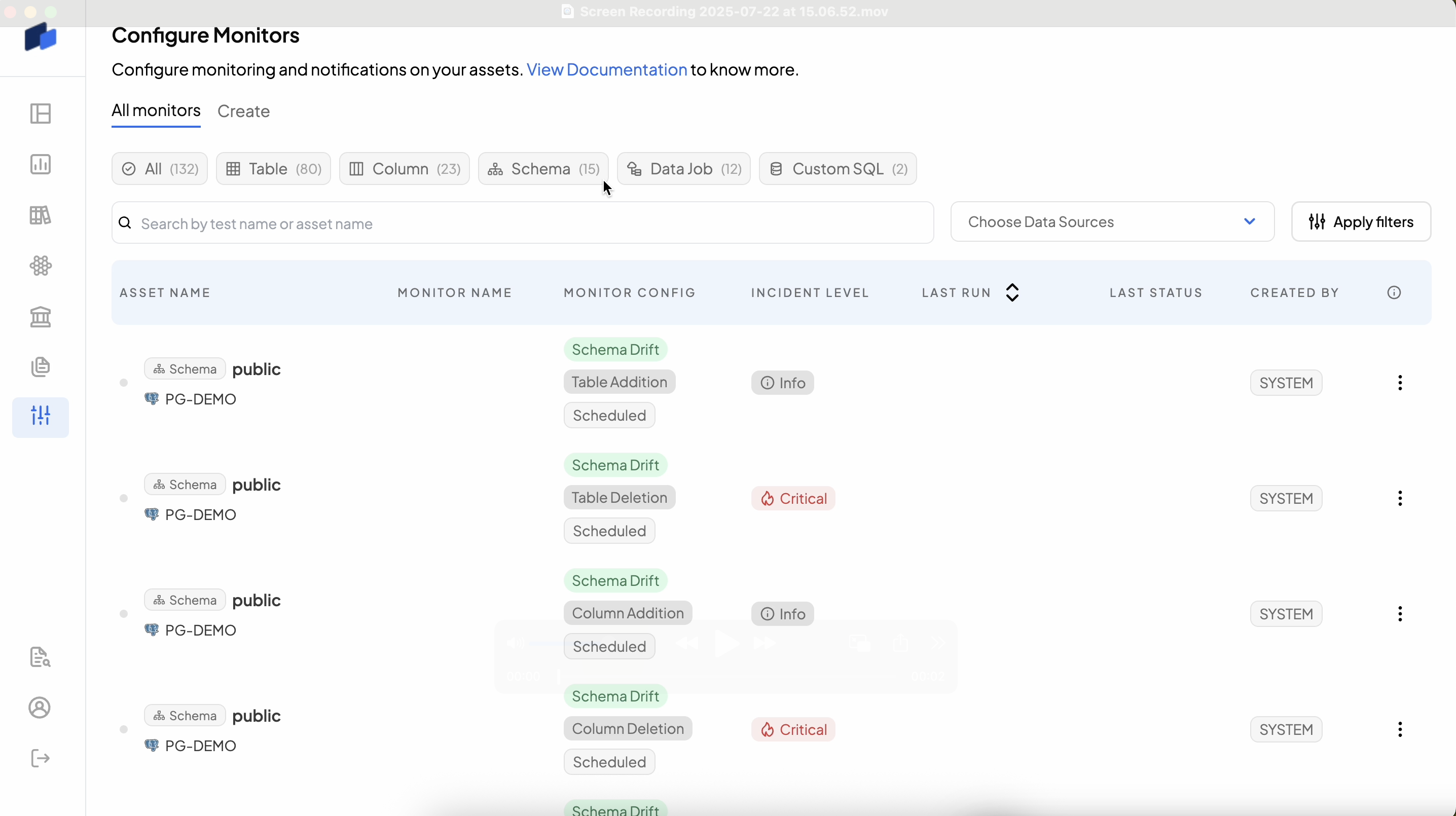This screenshot has height=816, width=1456.
Task: Select the All monitors tab
Action: click(156, 110)
